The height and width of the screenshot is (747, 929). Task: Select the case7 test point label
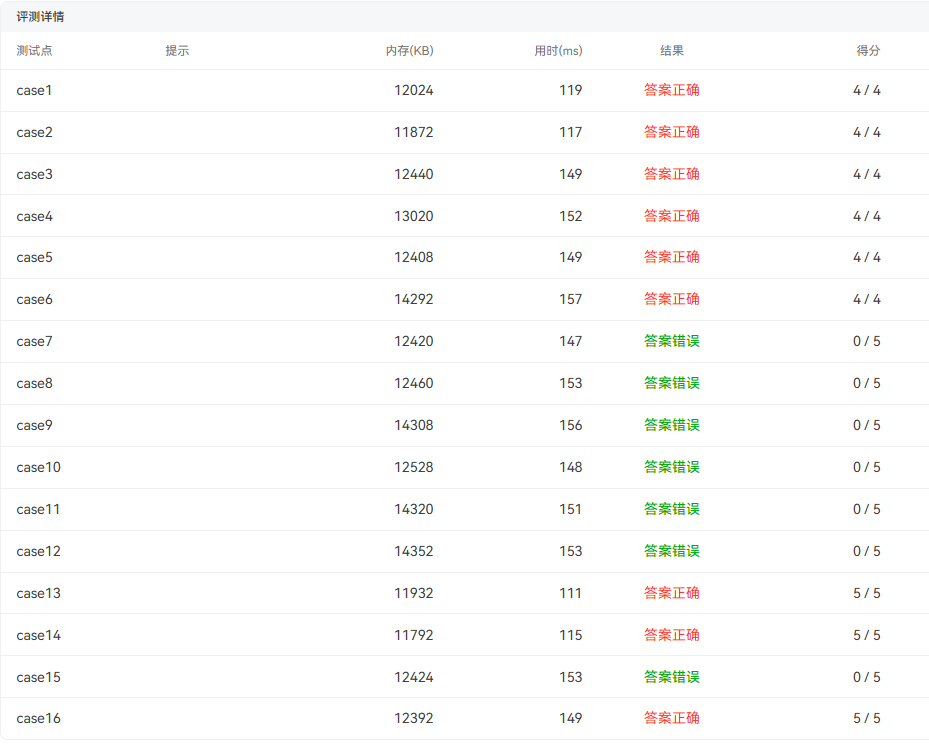pyautogui.click(x=34, y=341)
